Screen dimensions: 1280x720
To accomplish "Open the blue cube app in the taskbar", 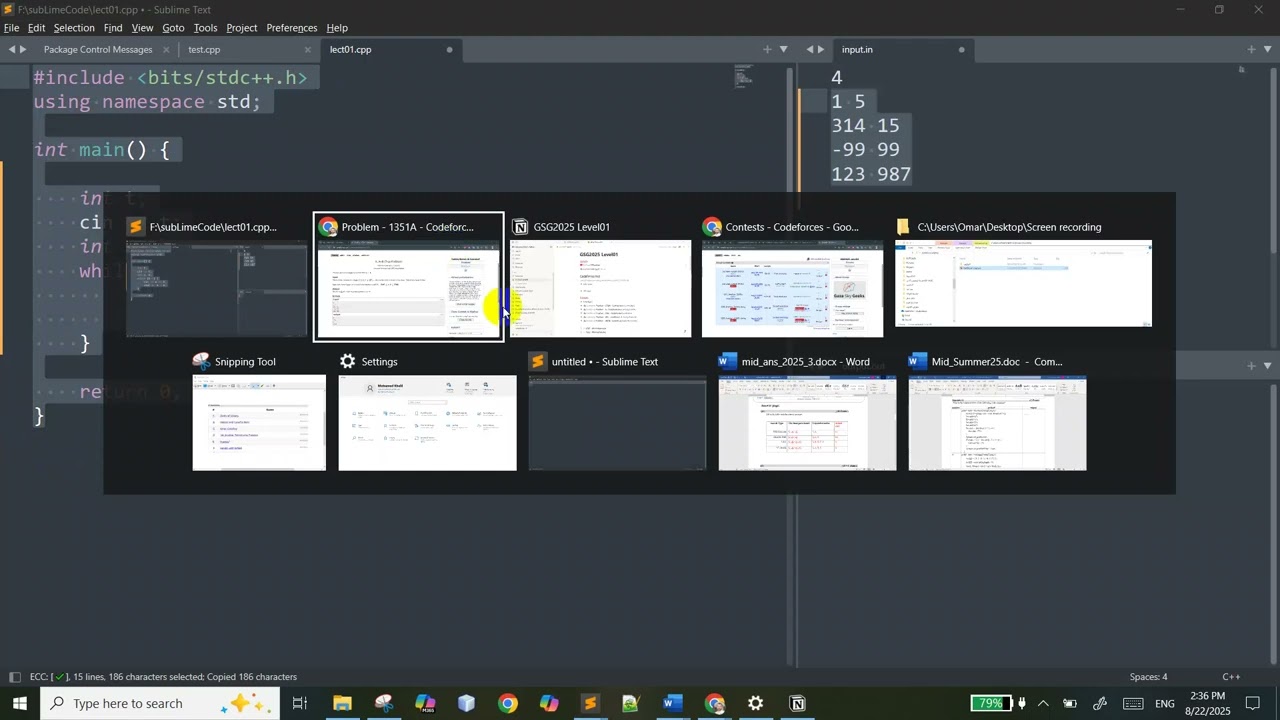I will [466, 703].
